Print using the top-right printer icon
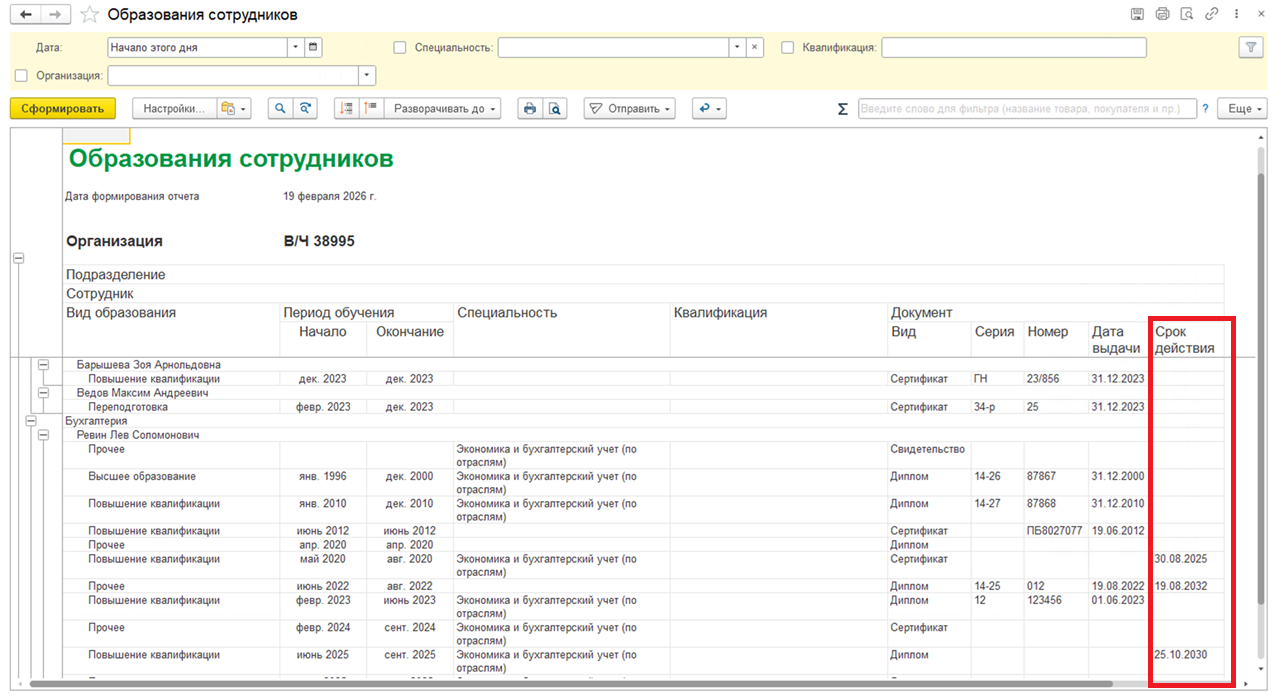Screen dimensions: 1282x698 1162,14
